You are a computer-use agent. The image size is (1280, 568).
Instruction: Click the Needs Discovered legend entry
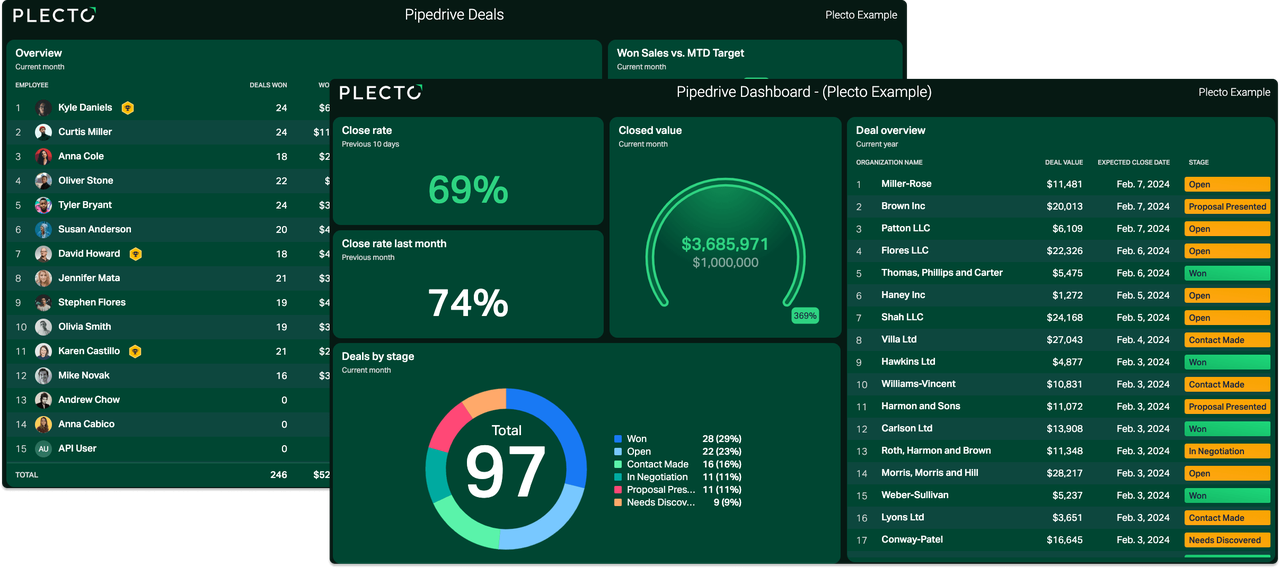coord(677,502)
